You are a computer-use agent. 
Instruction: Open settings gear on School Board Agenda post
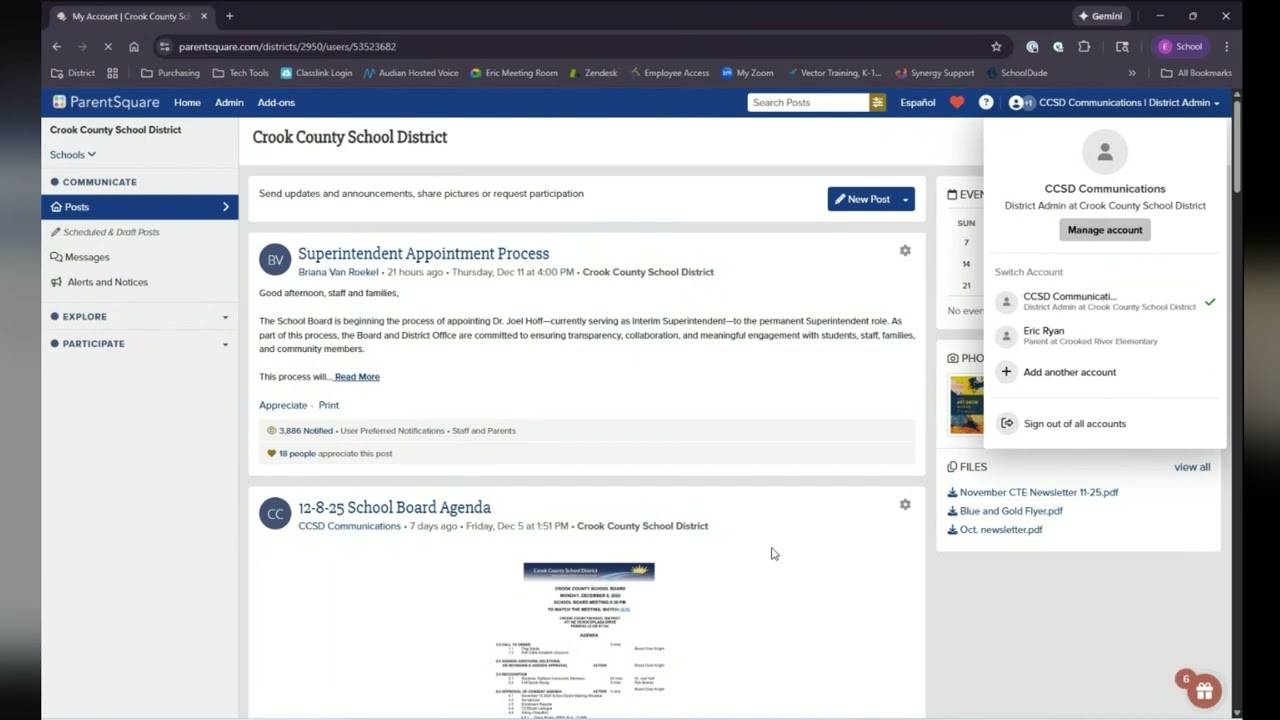pos(905,505)
